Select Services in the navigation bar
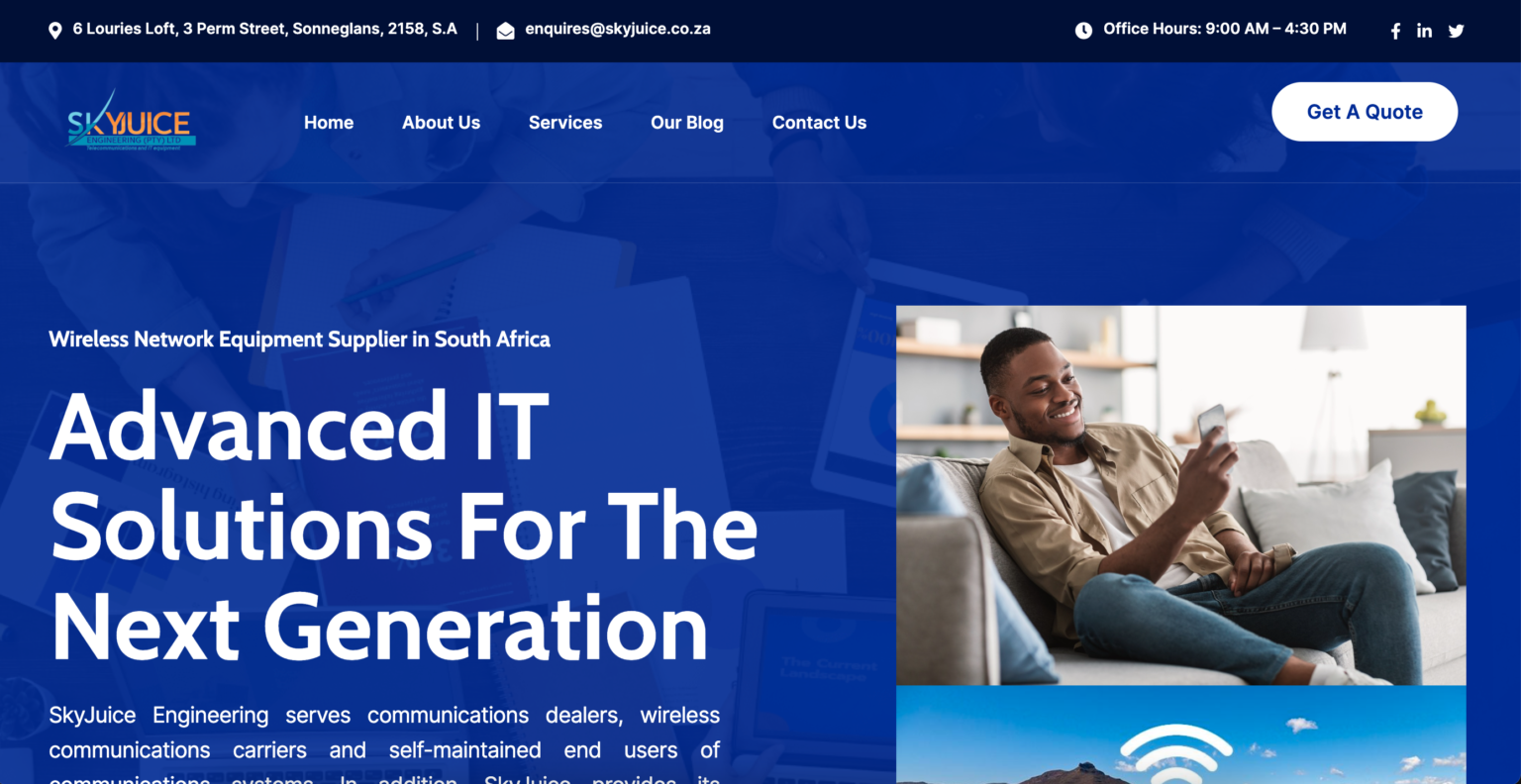Image resolution: width=1521 pixels, height=784 pixels. [x=565, y=123]
